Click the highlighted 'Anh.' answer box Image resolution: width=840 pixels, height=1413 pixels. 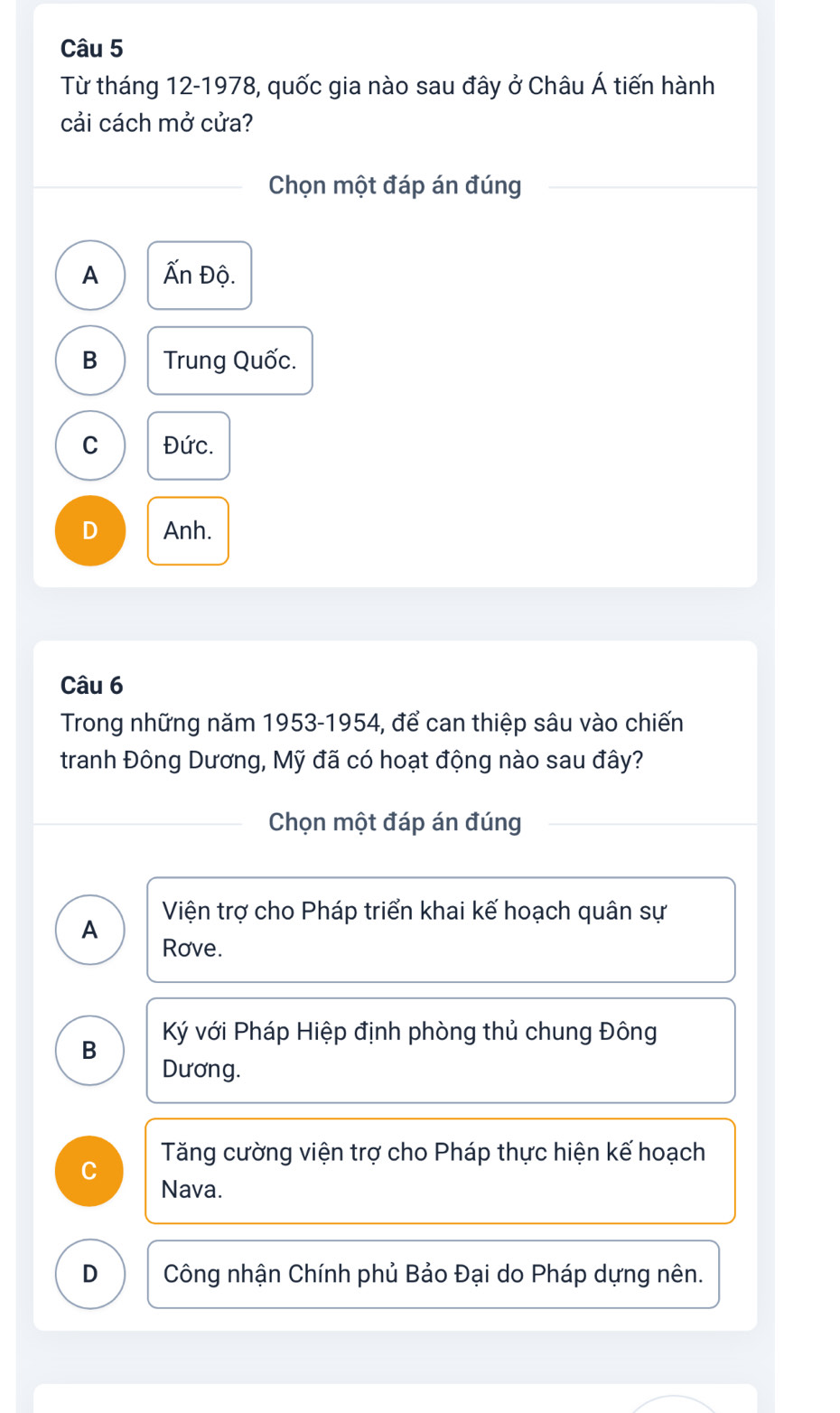(188, 531)
